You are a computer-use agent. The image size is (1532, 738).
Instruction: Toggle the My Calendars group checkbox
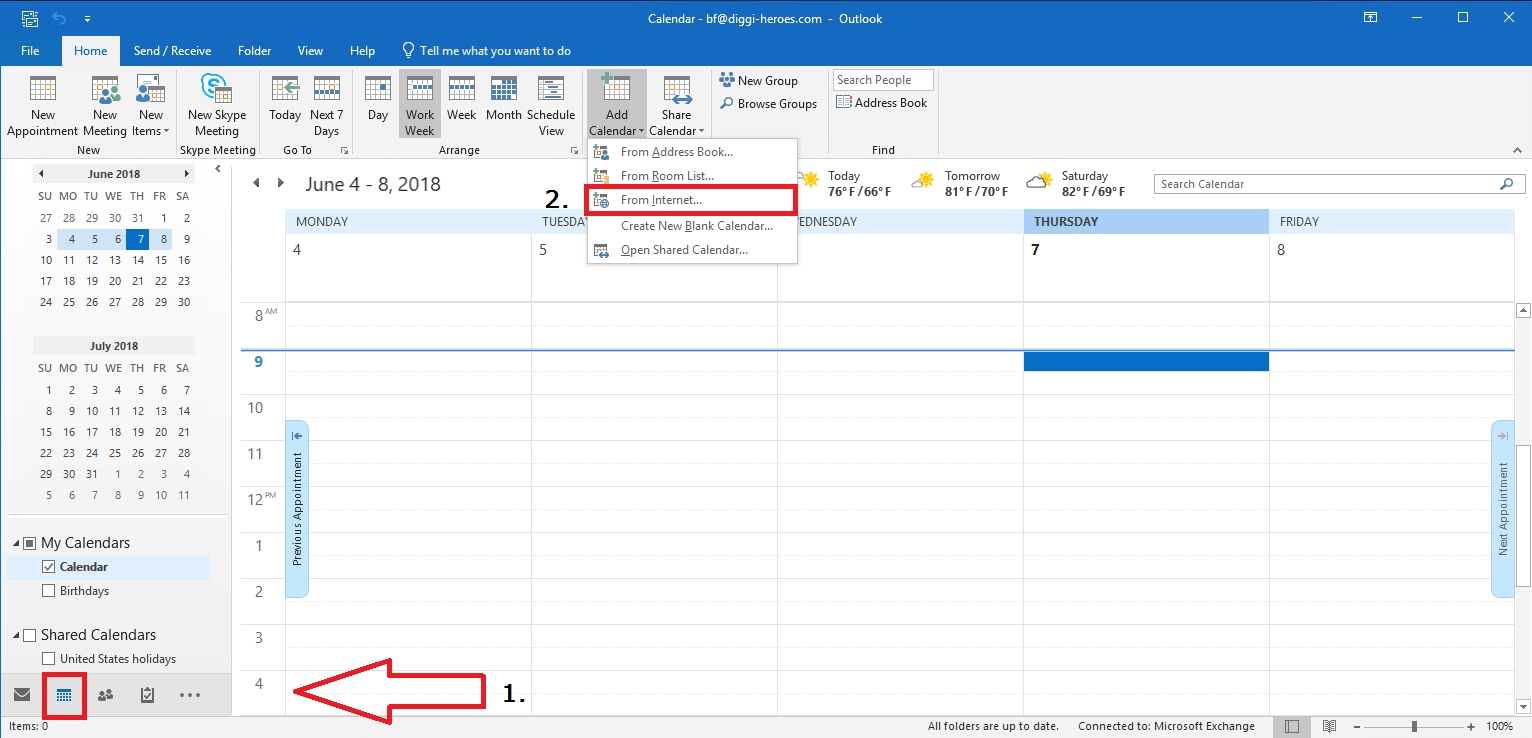(x=30, y=543)
